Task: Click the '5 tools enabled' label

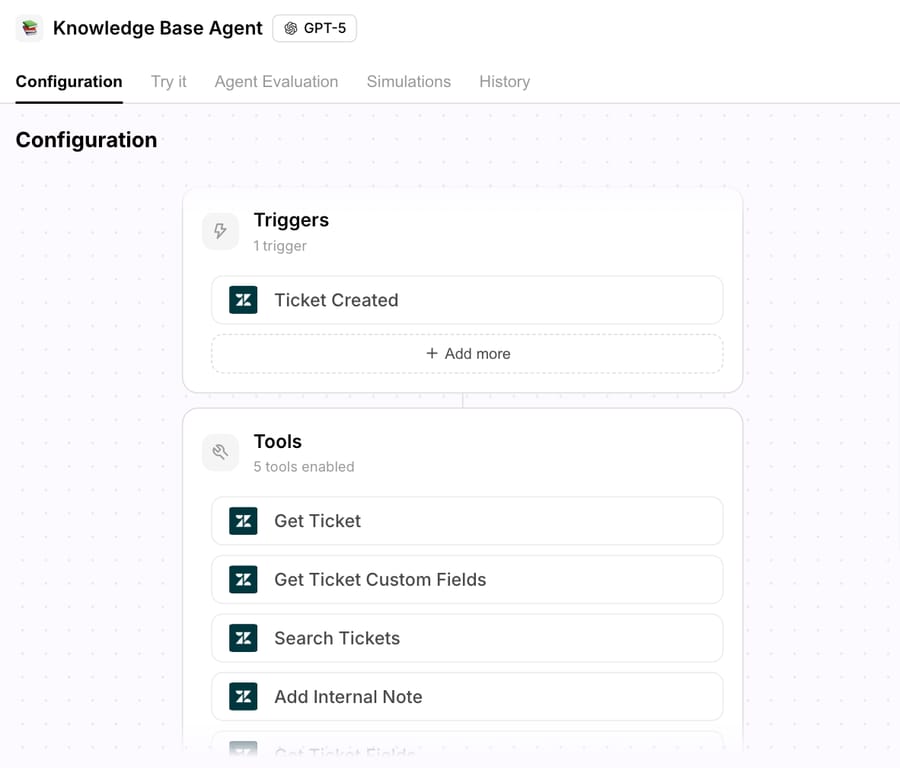Action: tap(304, 467)
